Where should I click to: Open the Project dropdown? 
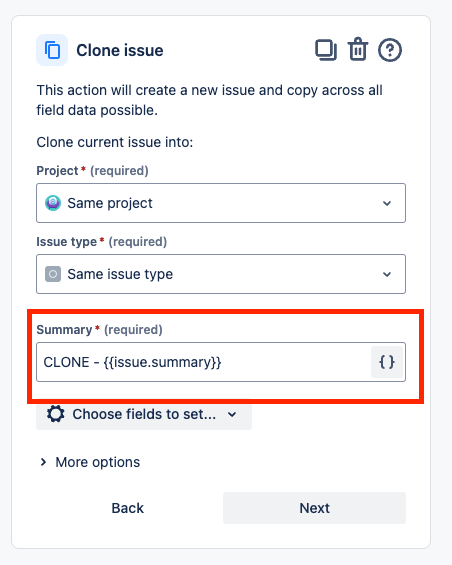(x=221, y=203)
